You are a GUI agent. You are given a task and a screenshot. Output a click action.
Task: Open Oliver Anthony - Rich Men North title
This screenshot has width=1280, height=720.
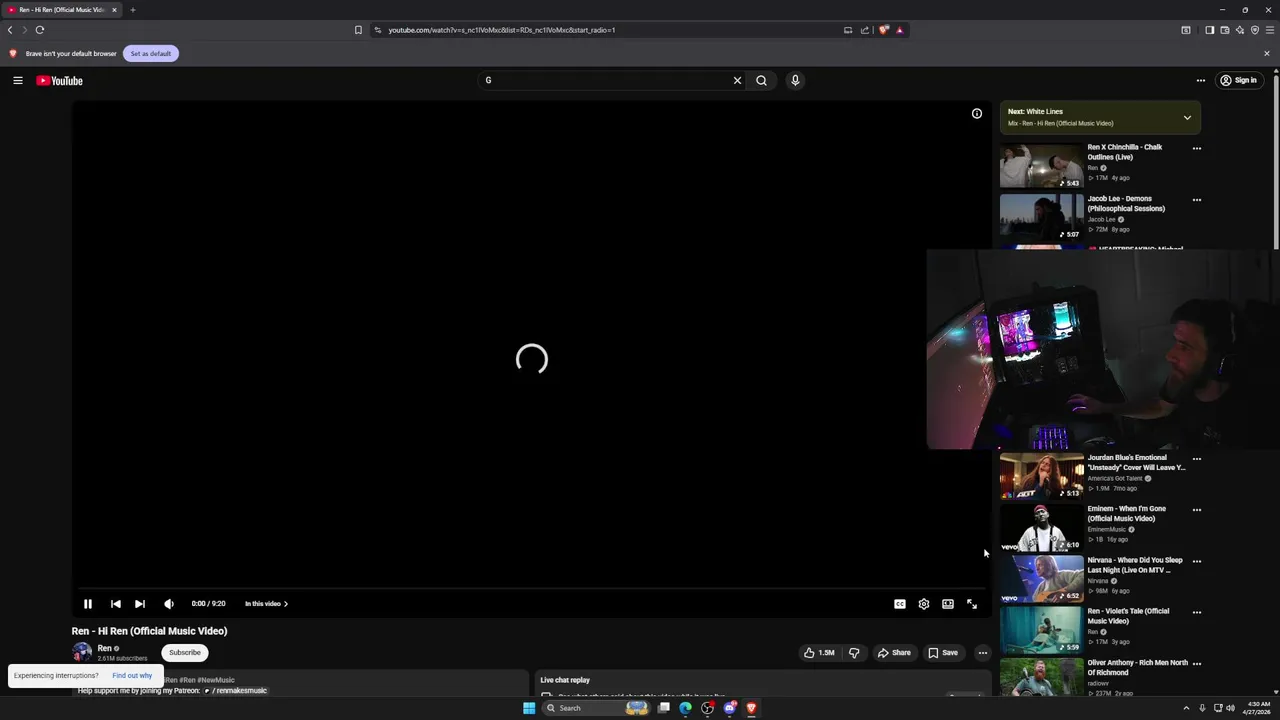click(1137, 668)
